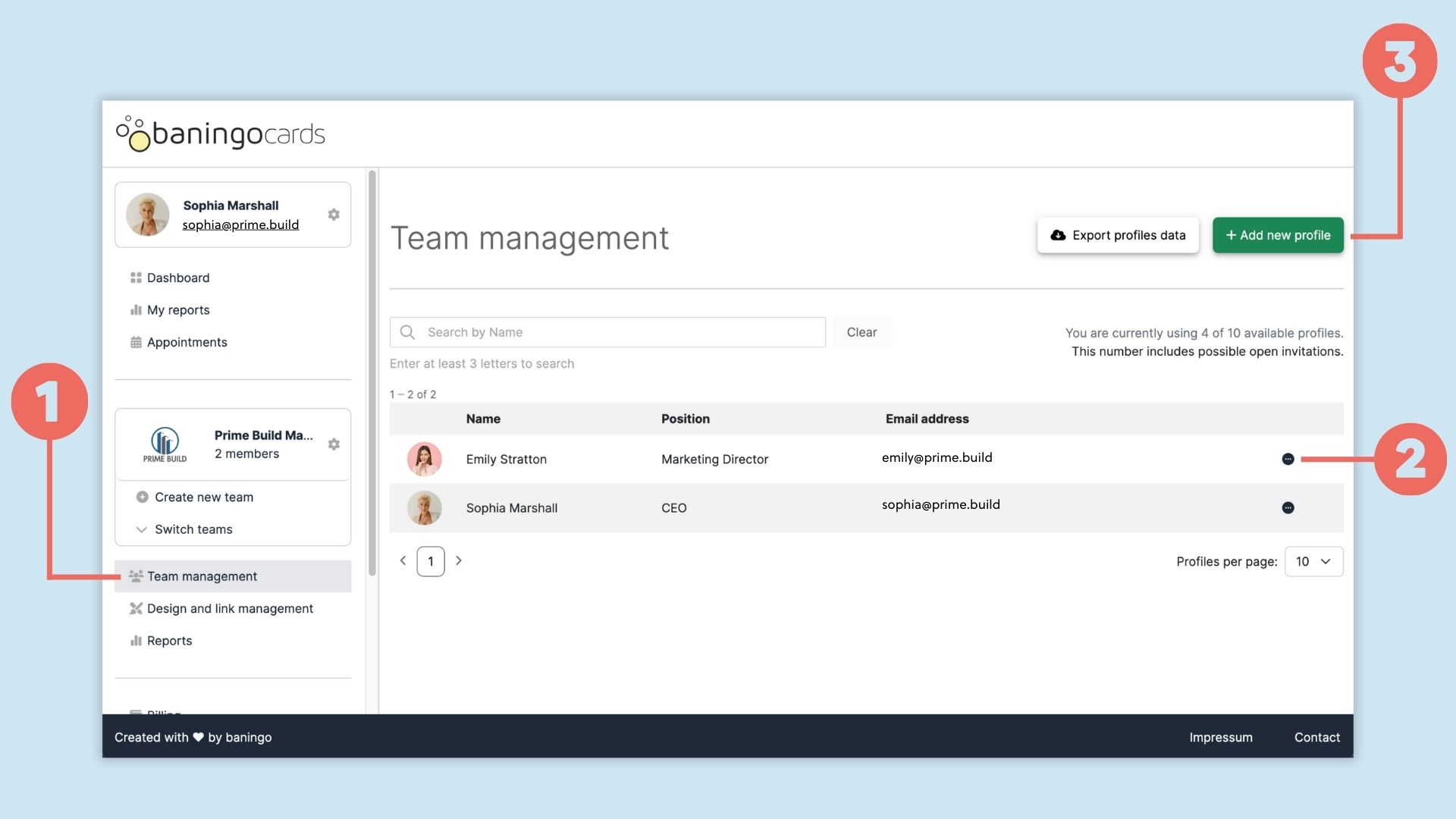The width and height of the screenshot is (1456, 819).
Task: Focus the Search by Name field
Action: click(607, 332)
